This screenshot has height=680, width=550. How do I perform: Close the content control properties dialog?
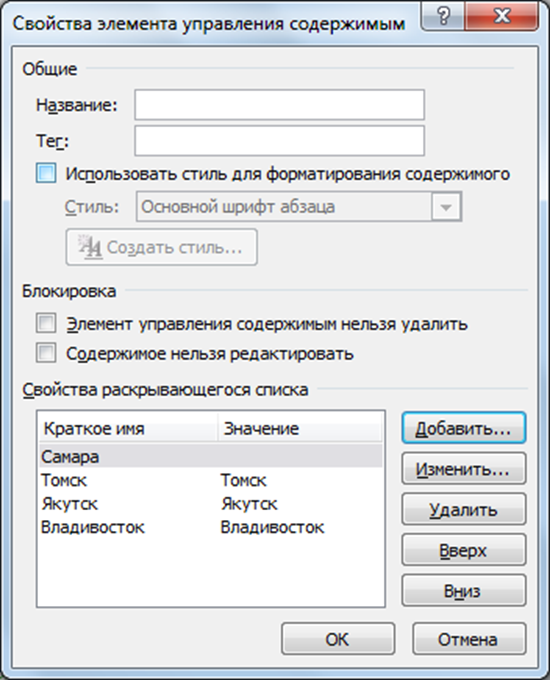tap(501, 16)
